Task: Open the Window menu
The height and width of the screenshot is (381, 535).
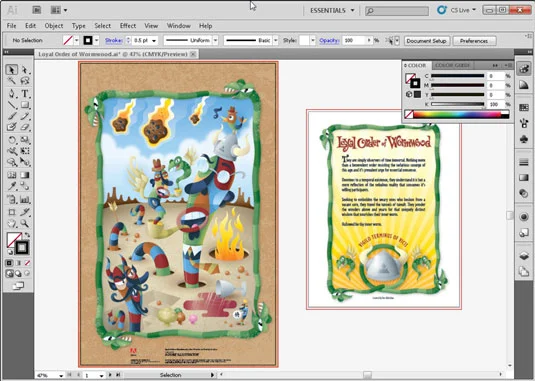Action: coord(178,26)
